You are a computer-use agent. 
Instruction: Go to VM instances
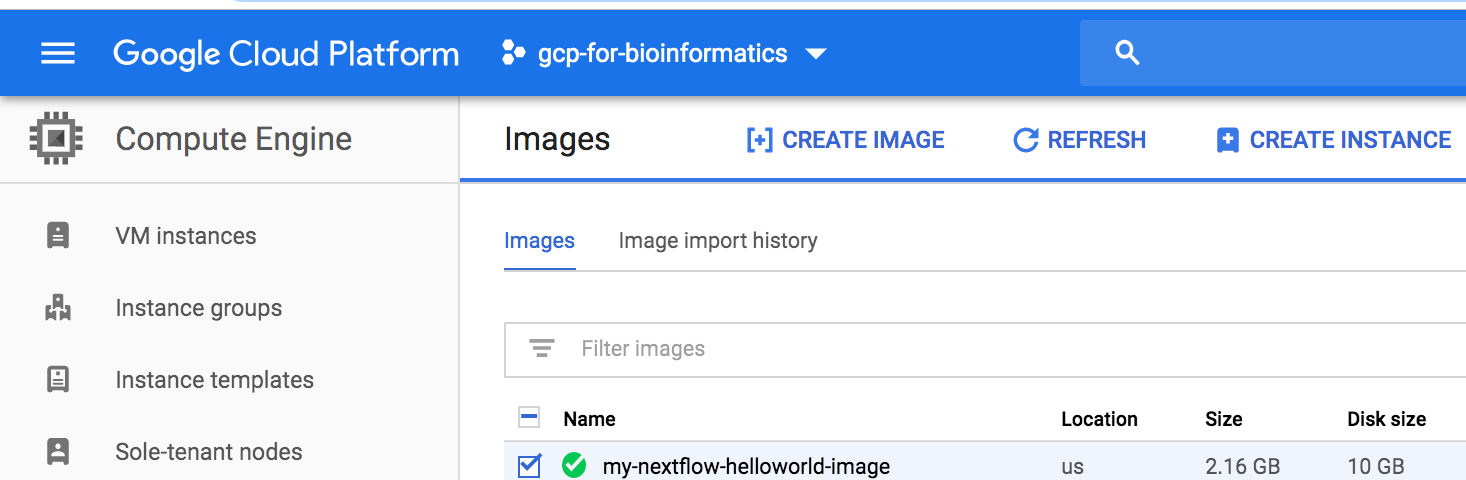click(186, 236)
